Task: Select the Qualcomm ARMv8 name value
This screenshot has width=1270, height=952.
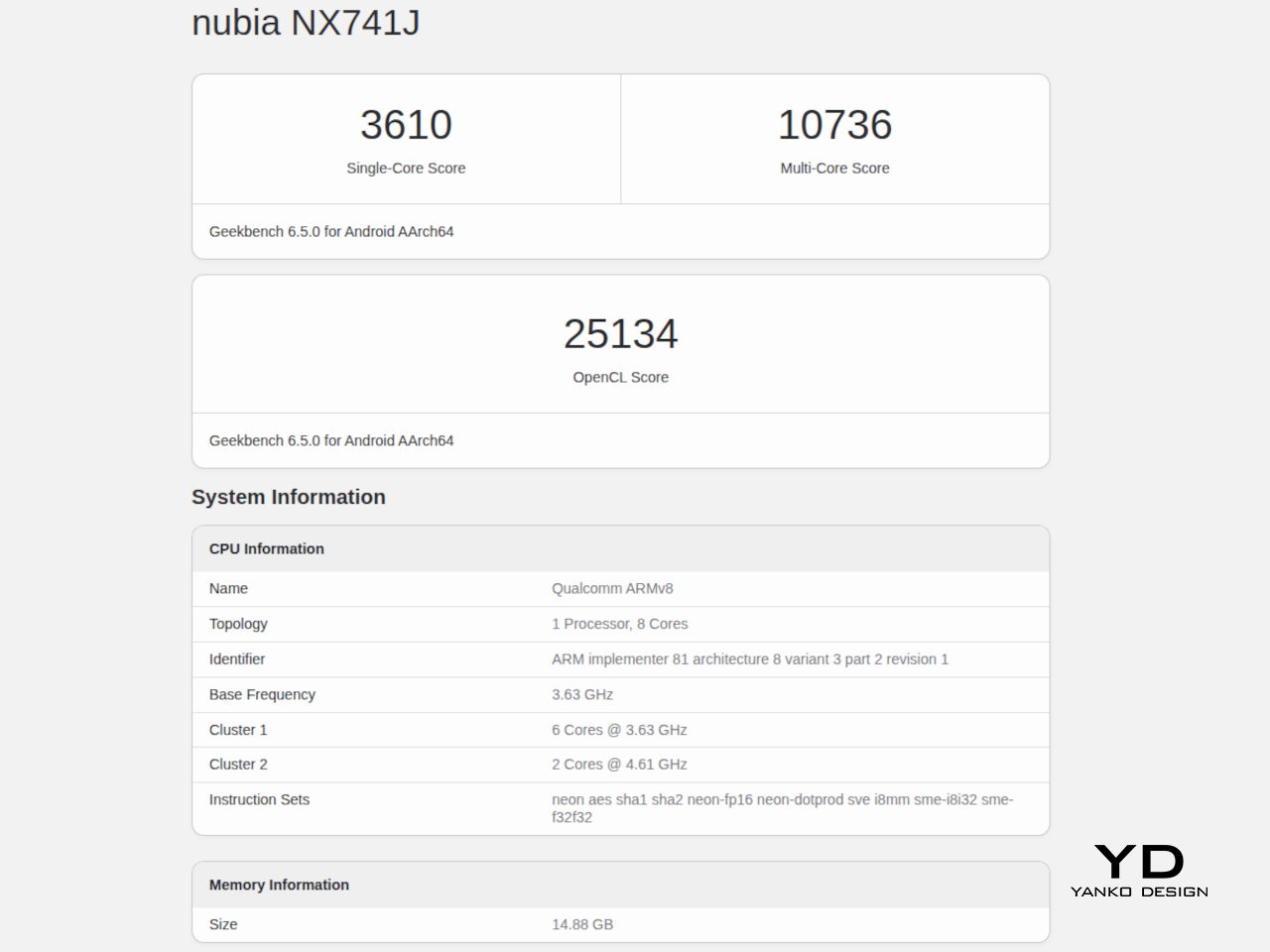Action: pos(612,589)
